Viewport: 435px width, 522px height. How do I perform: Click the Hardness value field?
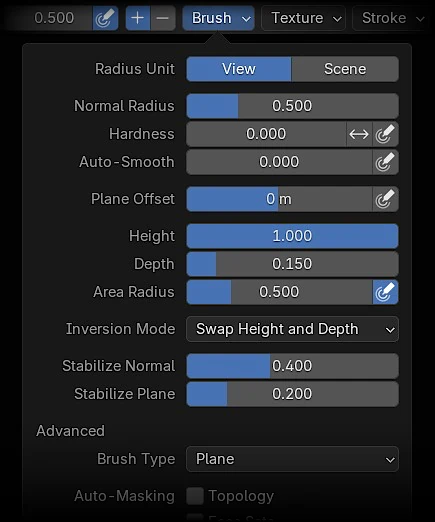tap(266, 134)
